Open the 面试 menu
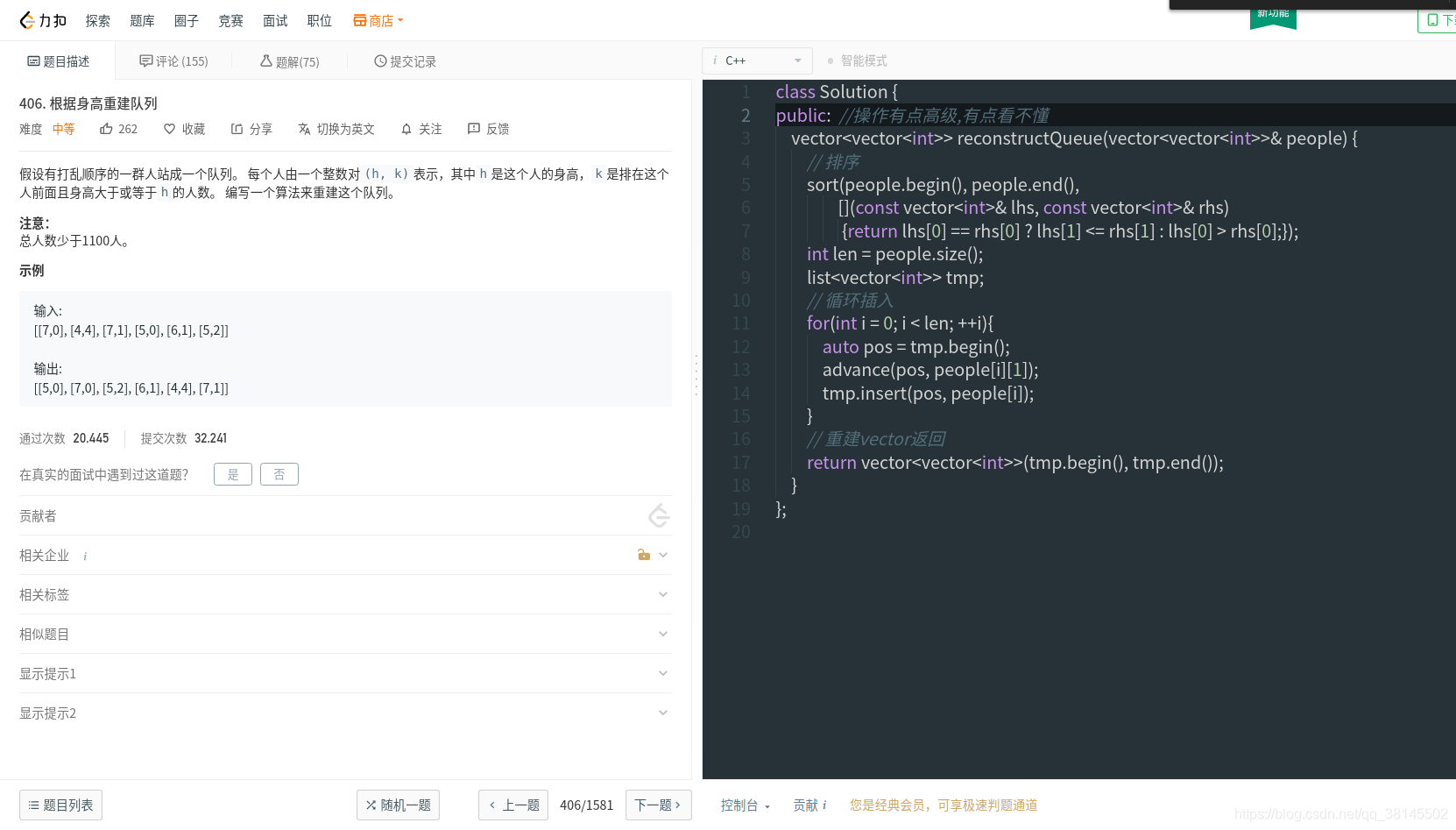 (x=275, y=20)
